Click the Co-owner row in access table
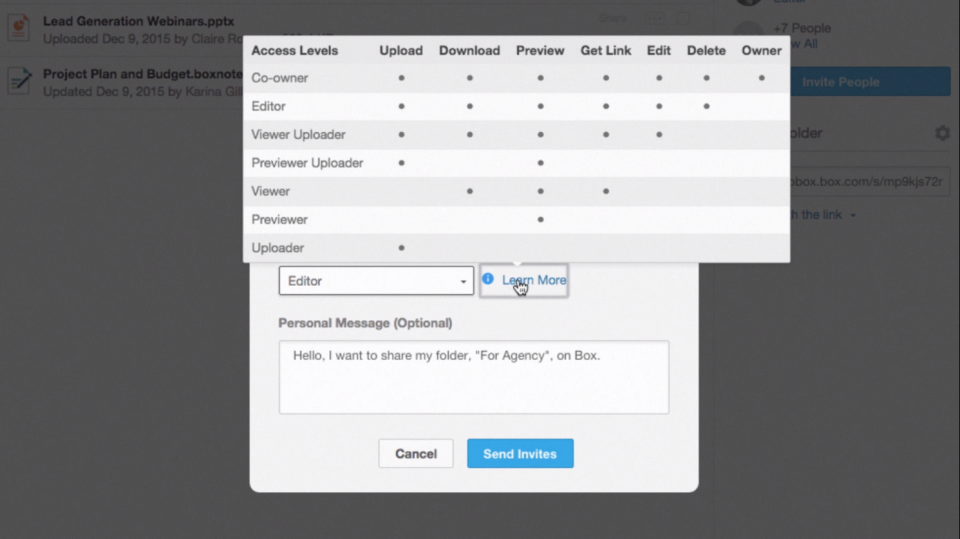This screenshot has width=960, height=539. 516,78
